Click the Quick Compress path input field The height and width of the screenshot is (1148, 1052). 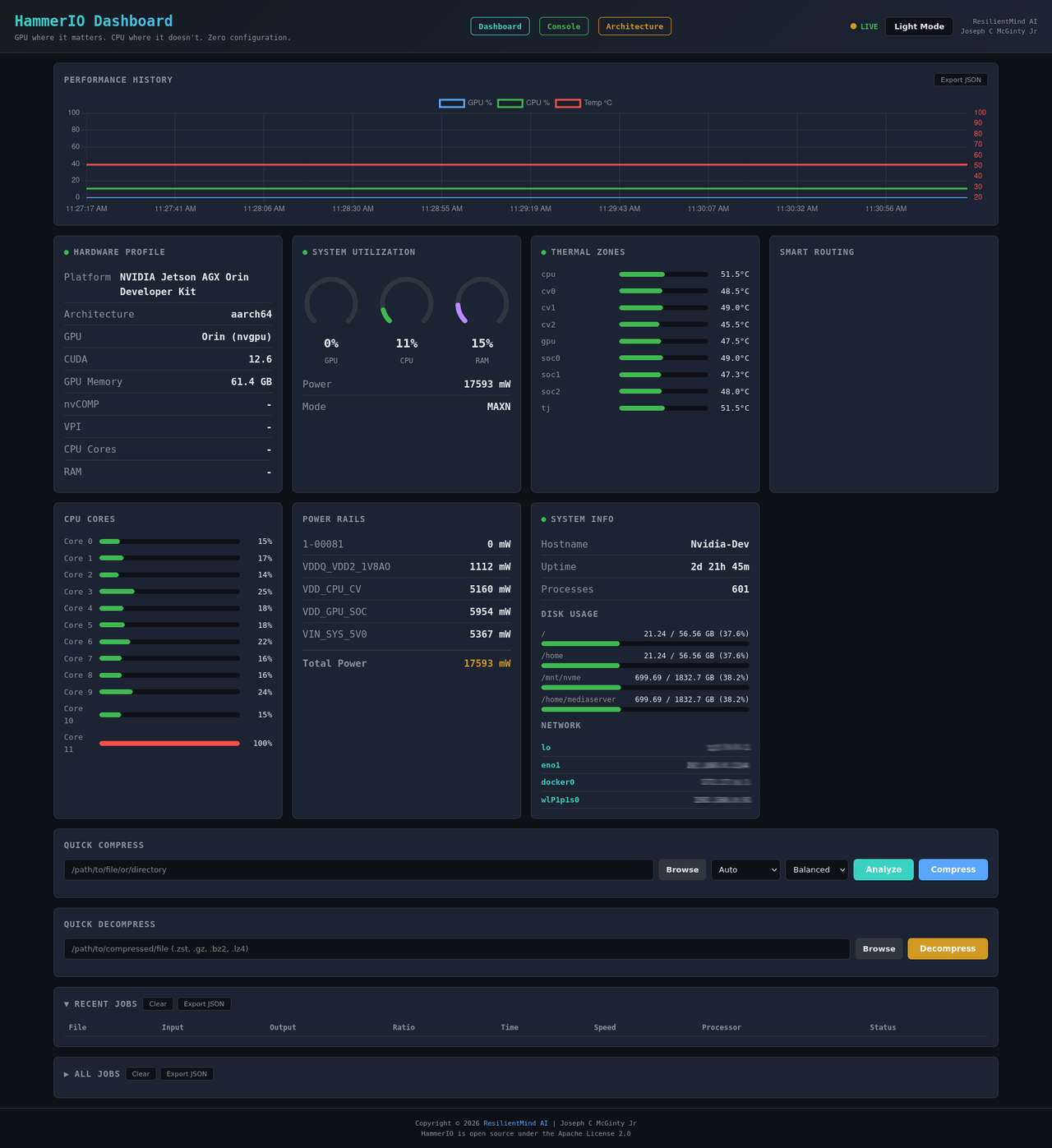point(358,869)
